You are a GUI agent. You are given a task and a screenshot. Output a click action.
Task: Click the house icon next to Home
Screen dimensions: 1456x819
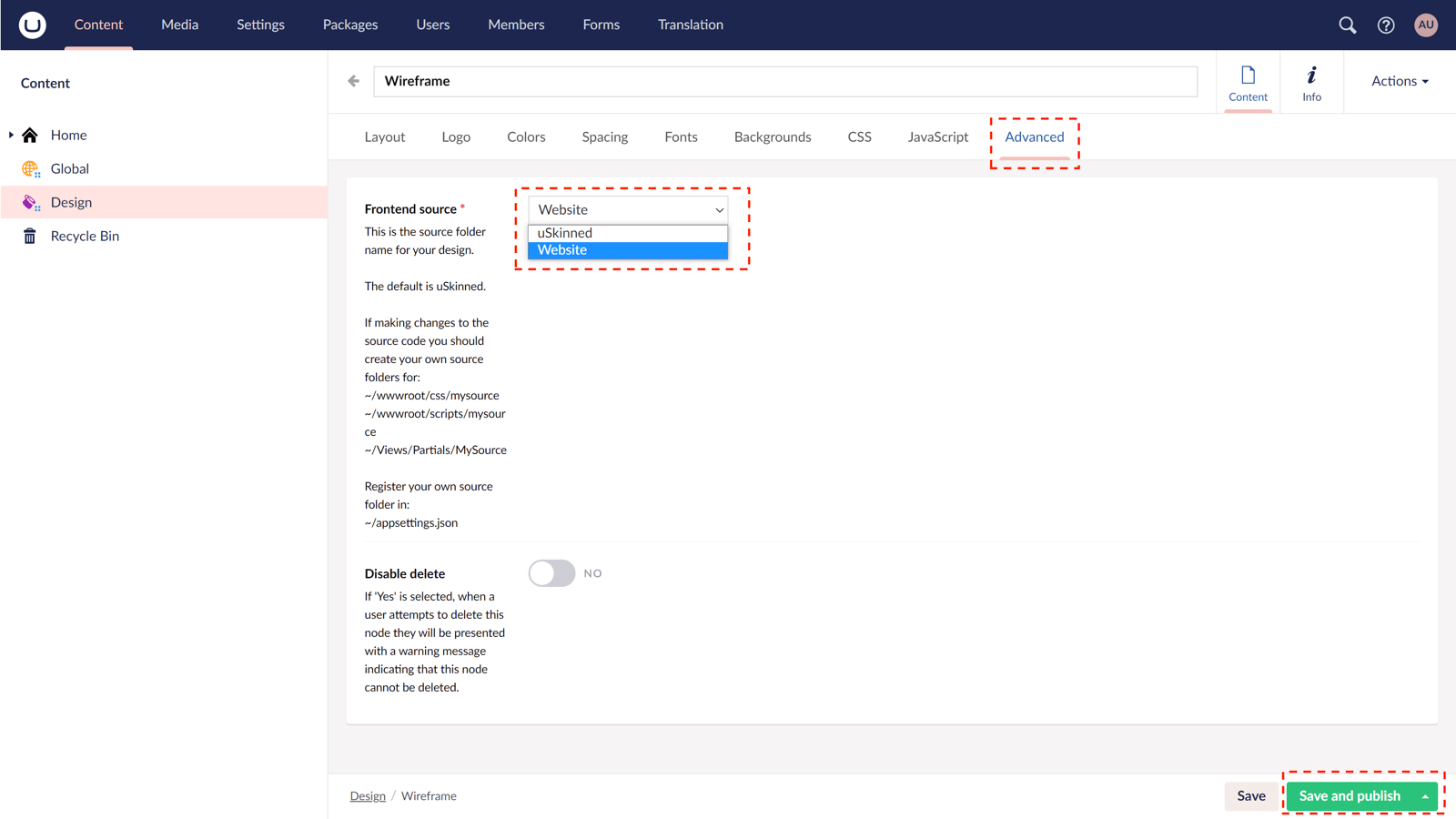30,135
